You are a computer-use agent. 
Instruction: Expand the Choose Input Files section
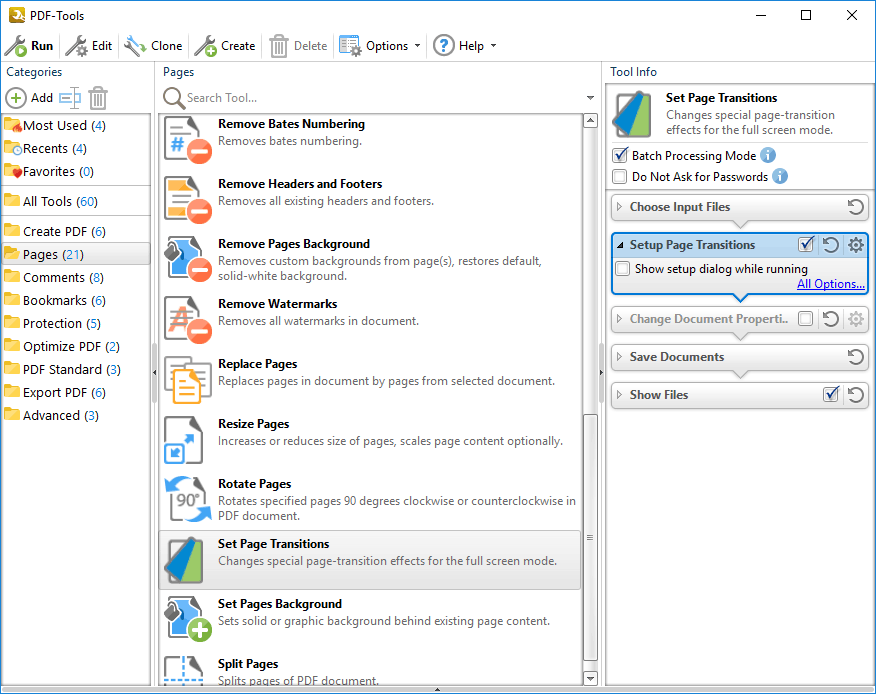620,207
